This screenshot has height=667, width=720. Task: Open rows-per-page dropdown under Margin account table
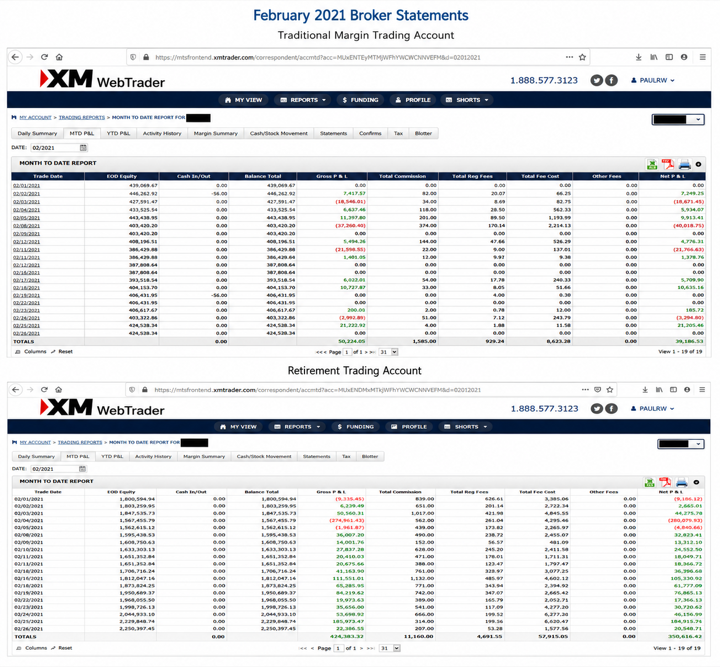pyautogui.click(x=388, y=352)
